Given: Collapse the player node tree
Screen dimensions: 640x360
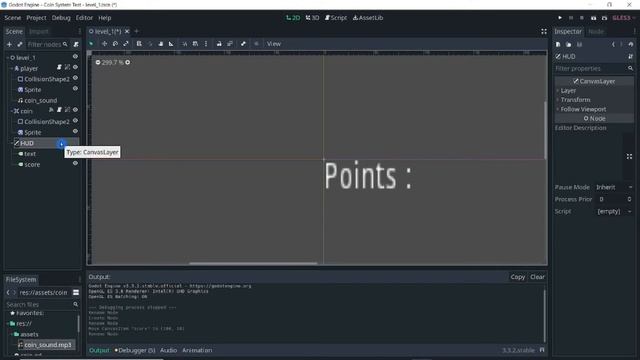Looking at the screenshot, I should [11, 69].
